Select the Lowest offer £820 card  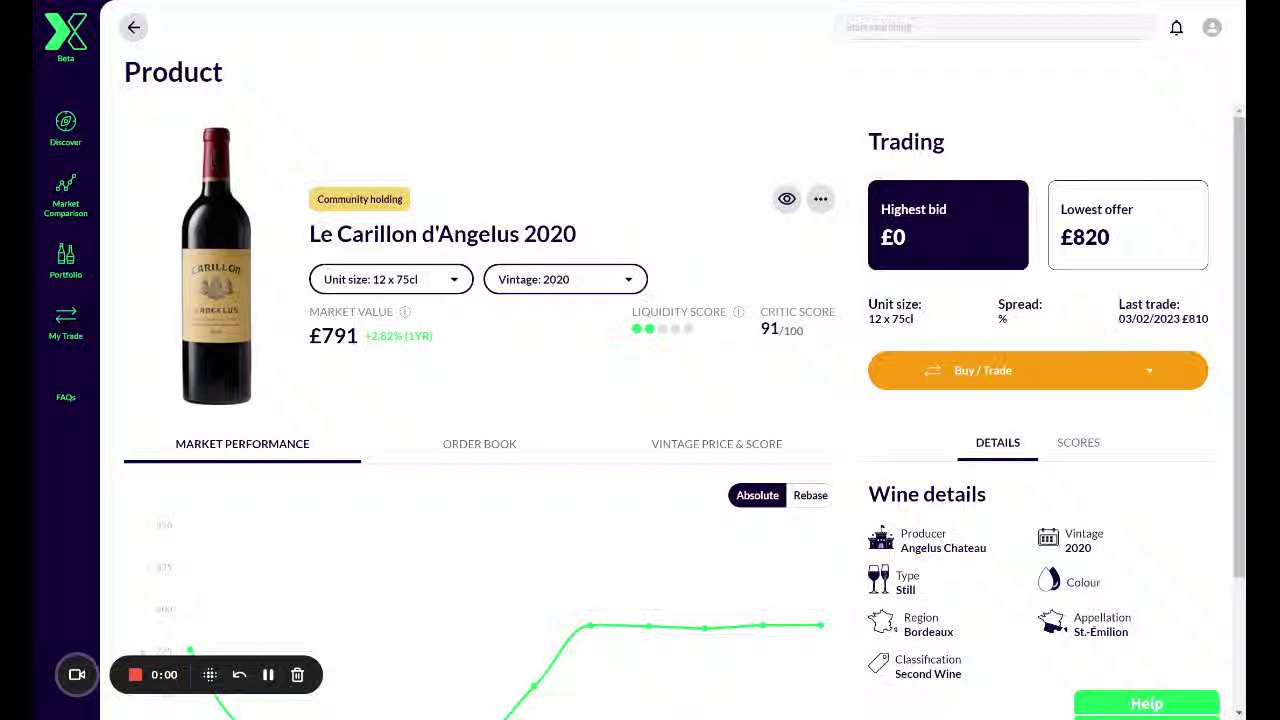1128,225
